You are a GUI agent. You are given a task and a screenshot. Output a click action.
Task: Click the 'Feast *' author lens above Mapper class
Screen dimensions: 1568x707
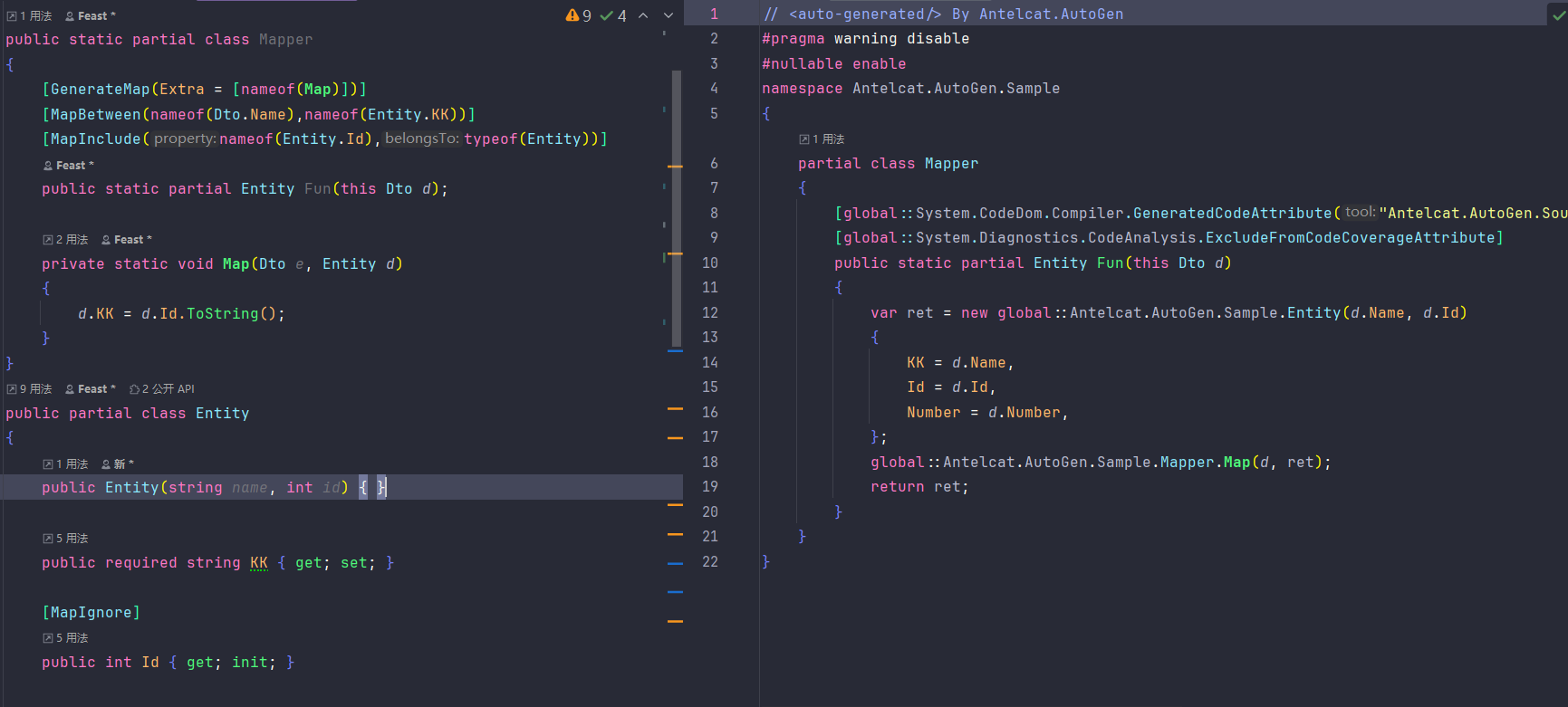91,15
